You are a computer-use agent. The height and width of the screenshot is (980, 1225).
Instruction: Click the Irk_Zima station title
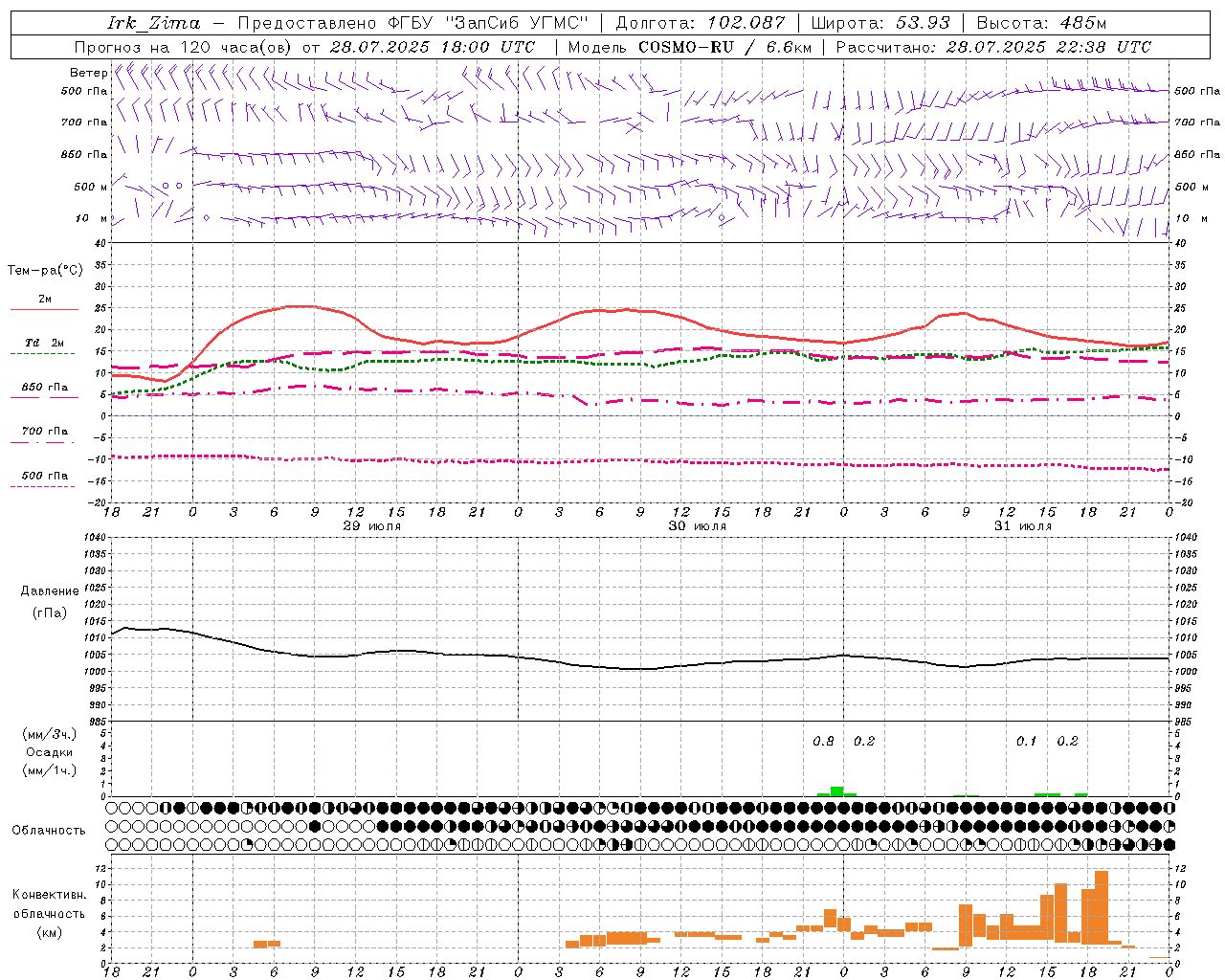tap(154, 23)
